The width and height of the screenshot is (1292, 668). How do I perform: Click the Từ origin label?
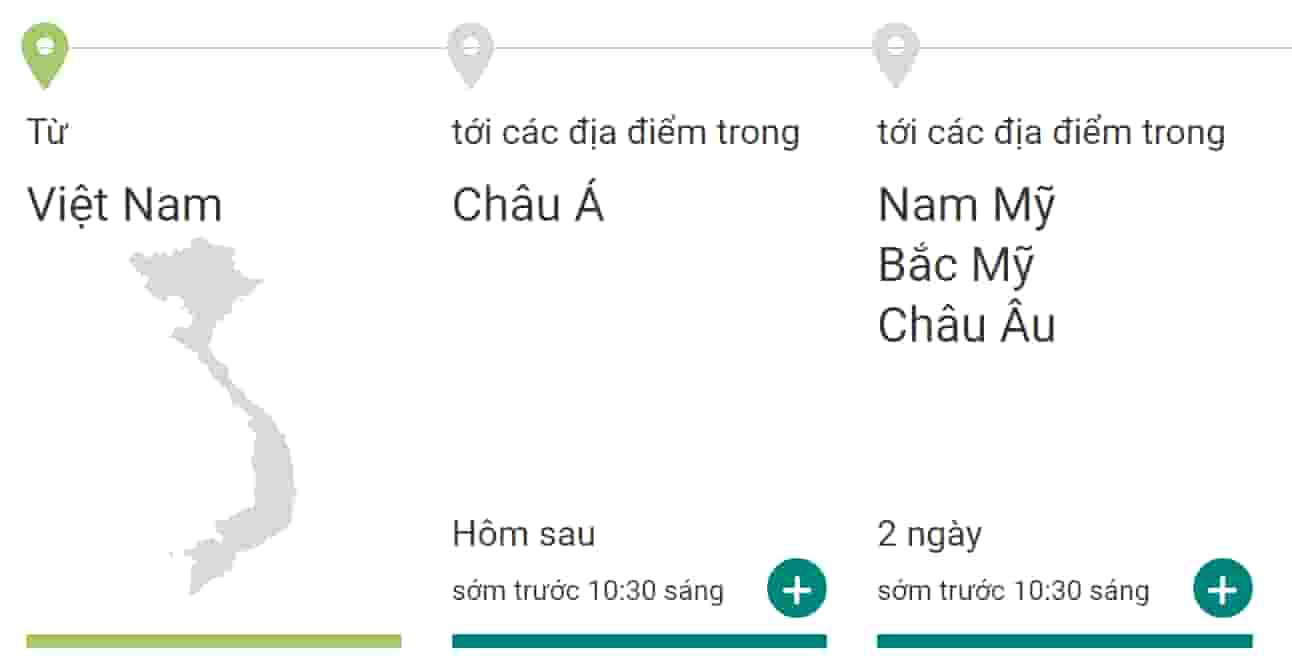(46, 132)
